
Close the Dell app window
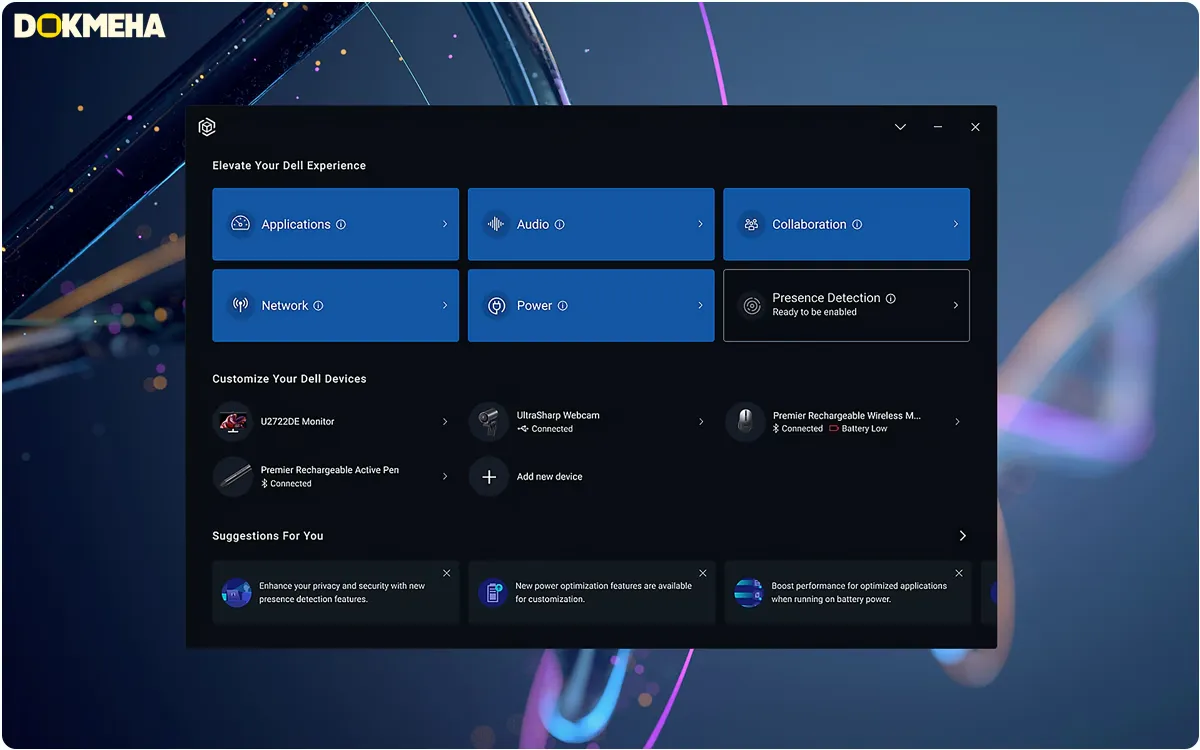tap(975, 127)
